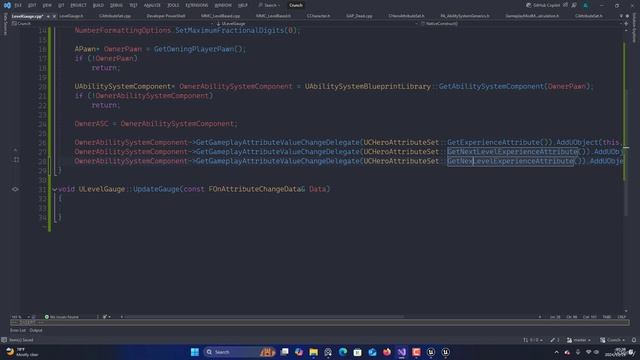Click the Search box in title bar
Screen dimensions: 640x360
point(269,5)
